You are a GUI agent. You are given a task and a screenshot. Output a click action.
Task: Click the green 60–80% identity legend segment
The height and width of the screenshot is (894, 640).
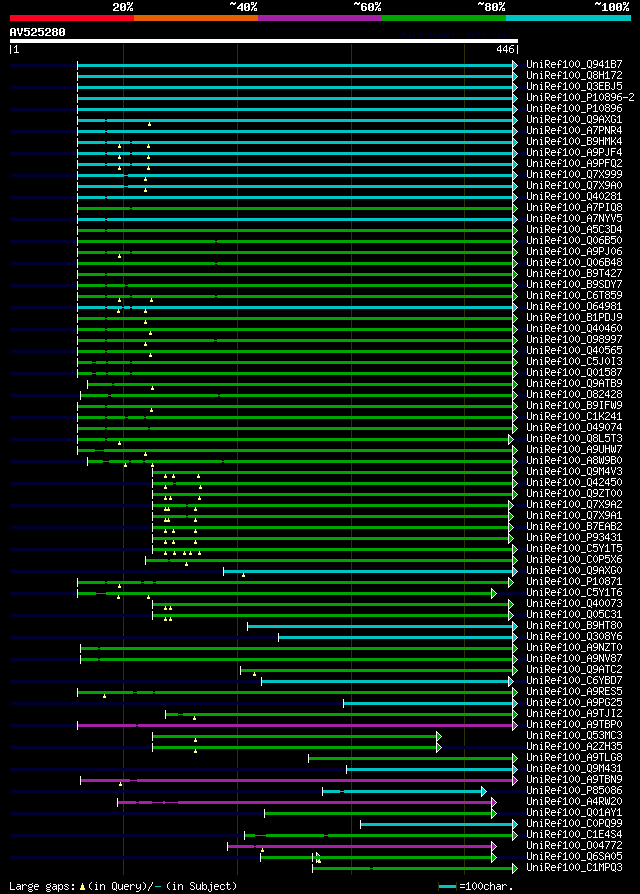[444, 18]
